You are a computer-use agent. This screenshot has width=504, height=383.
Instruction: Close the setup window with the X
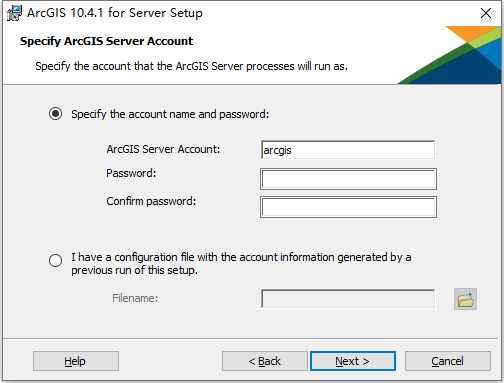pyautogui.click(x=486, y=13)
